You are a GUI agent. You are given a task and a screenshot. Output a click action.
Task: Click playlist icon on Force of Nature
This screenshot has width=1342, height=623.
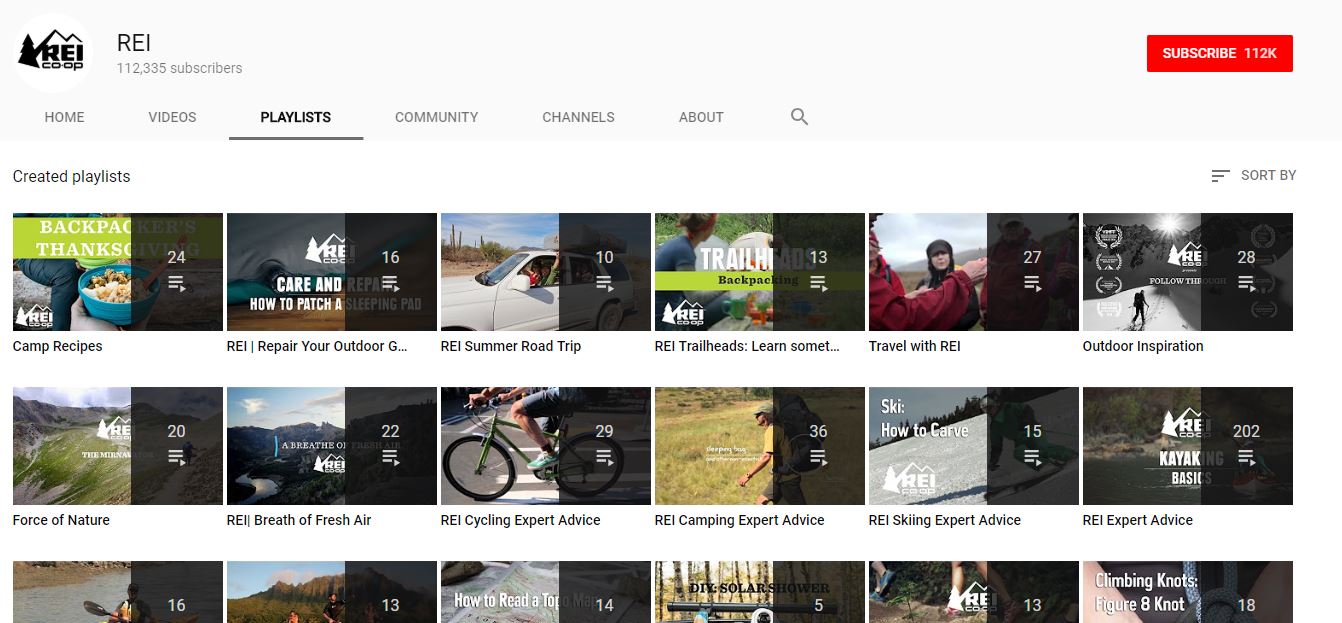(x=176, y=458)
